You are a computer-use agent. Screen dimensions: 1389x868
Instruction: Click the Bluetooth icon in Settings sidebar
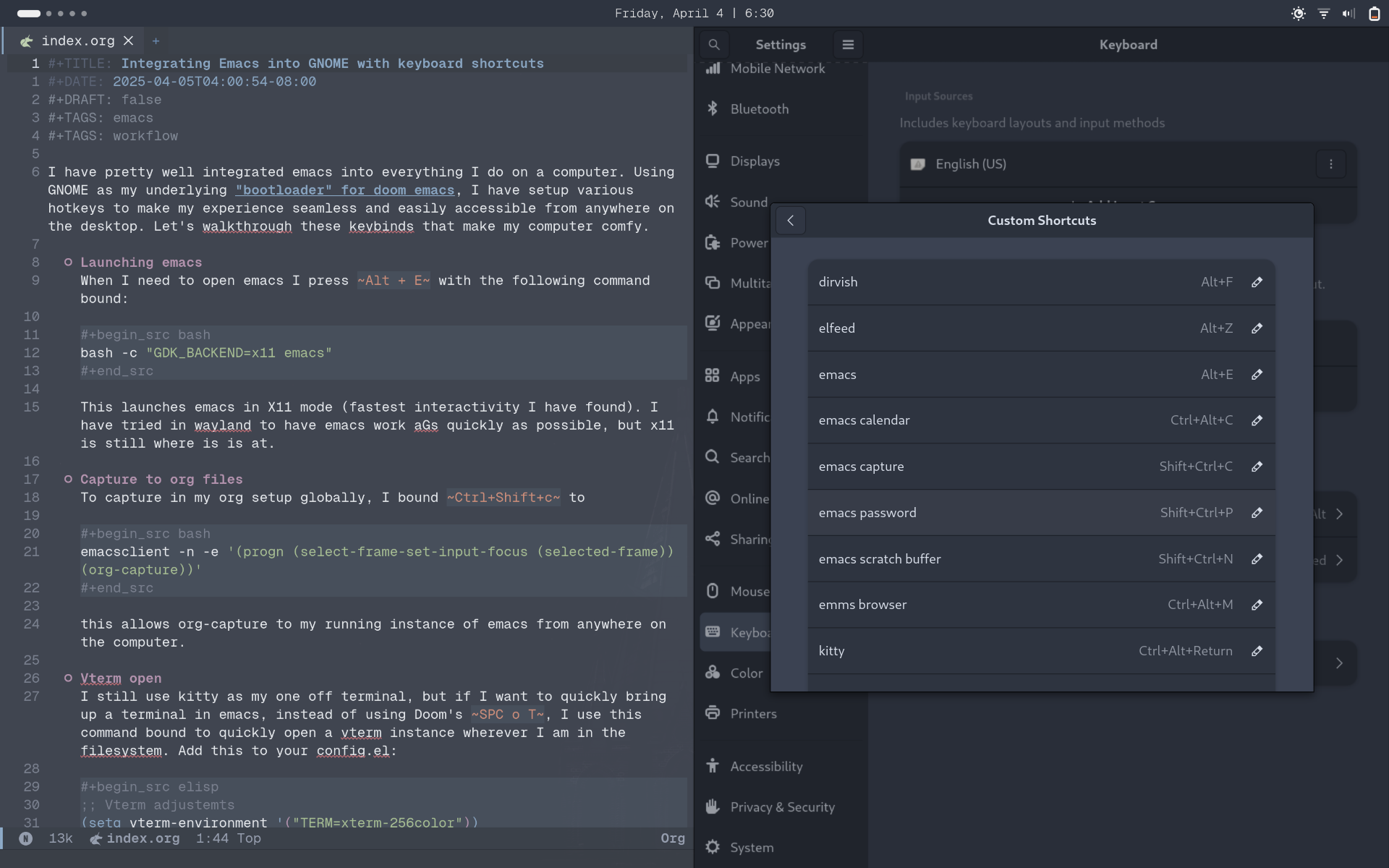(x=713, y=109)
